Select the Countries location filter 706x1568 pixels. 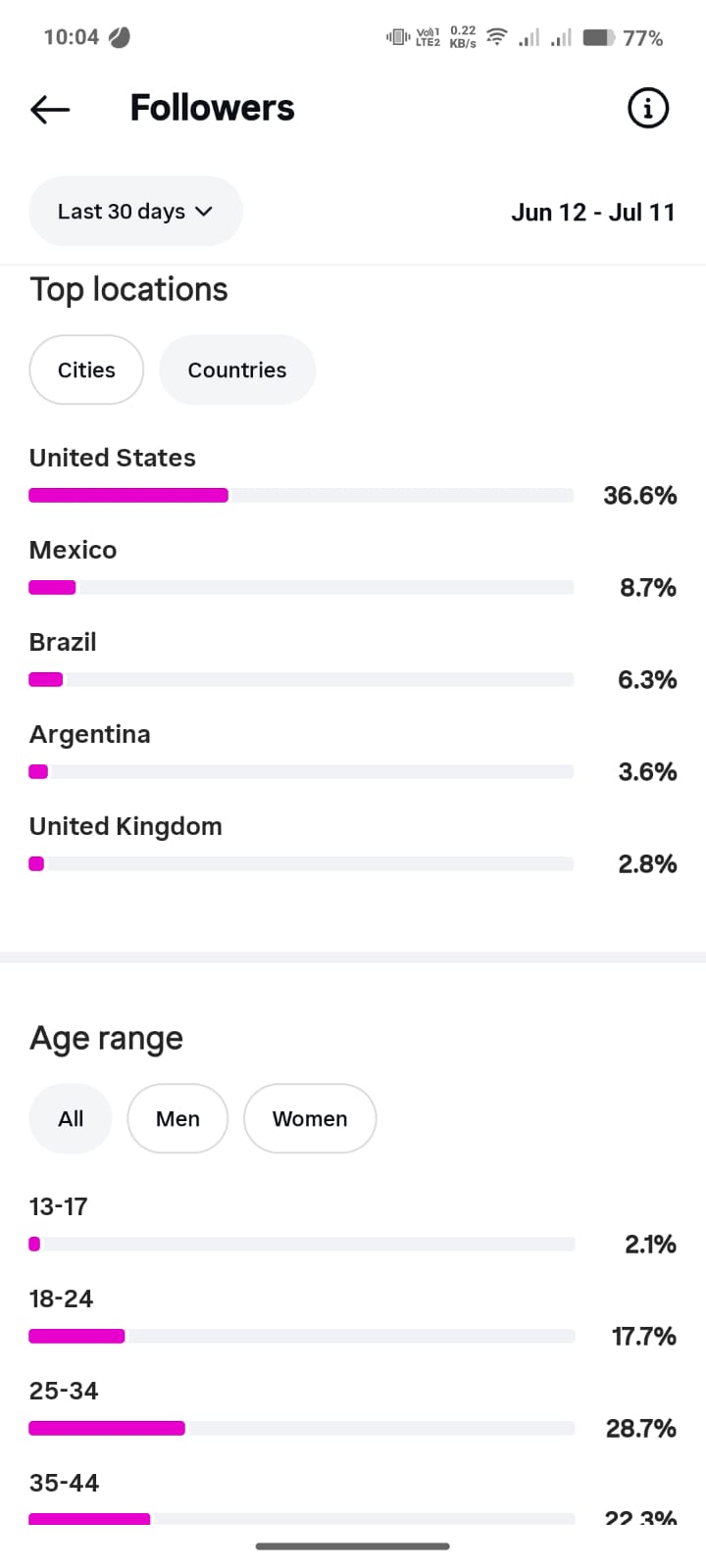pos(237,369)
